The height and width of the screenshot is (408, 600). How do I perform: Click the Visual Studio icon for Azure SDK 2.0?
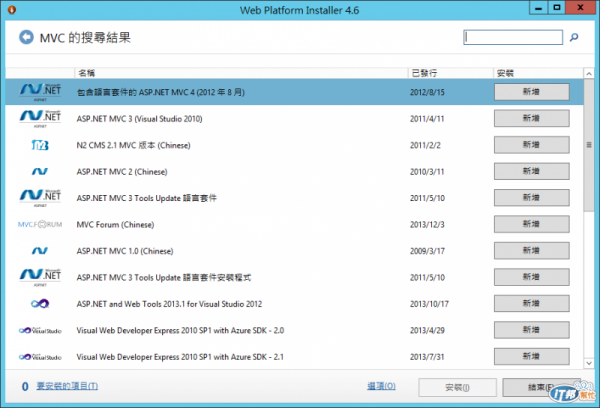point(40,330)
